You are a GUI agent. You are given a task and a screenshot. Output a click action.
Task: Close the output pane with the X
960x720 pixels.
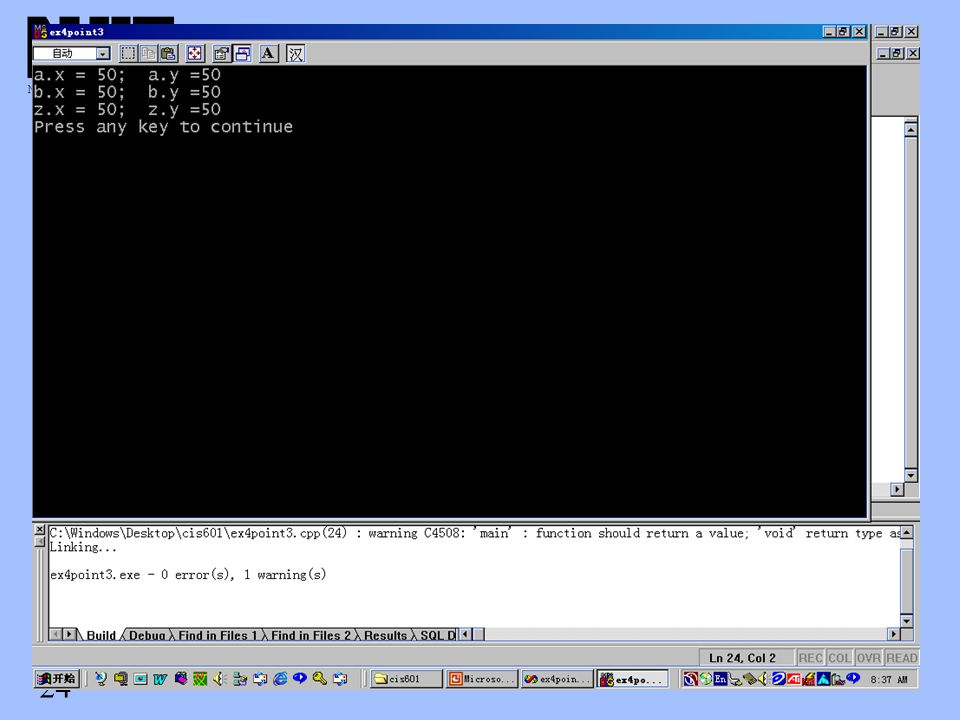[40, 530]
